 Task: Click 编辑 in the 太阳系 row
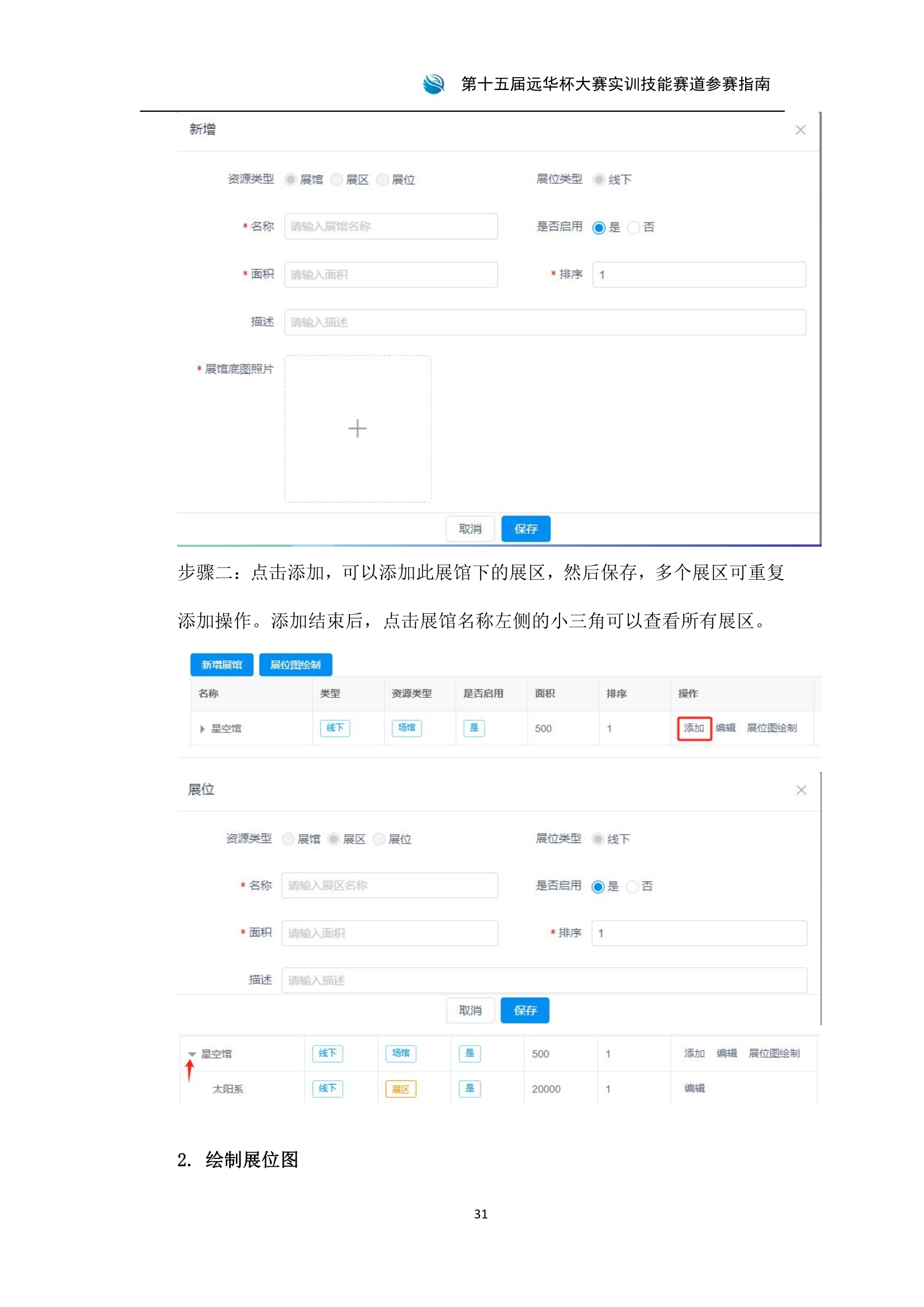pos(694,1088)
